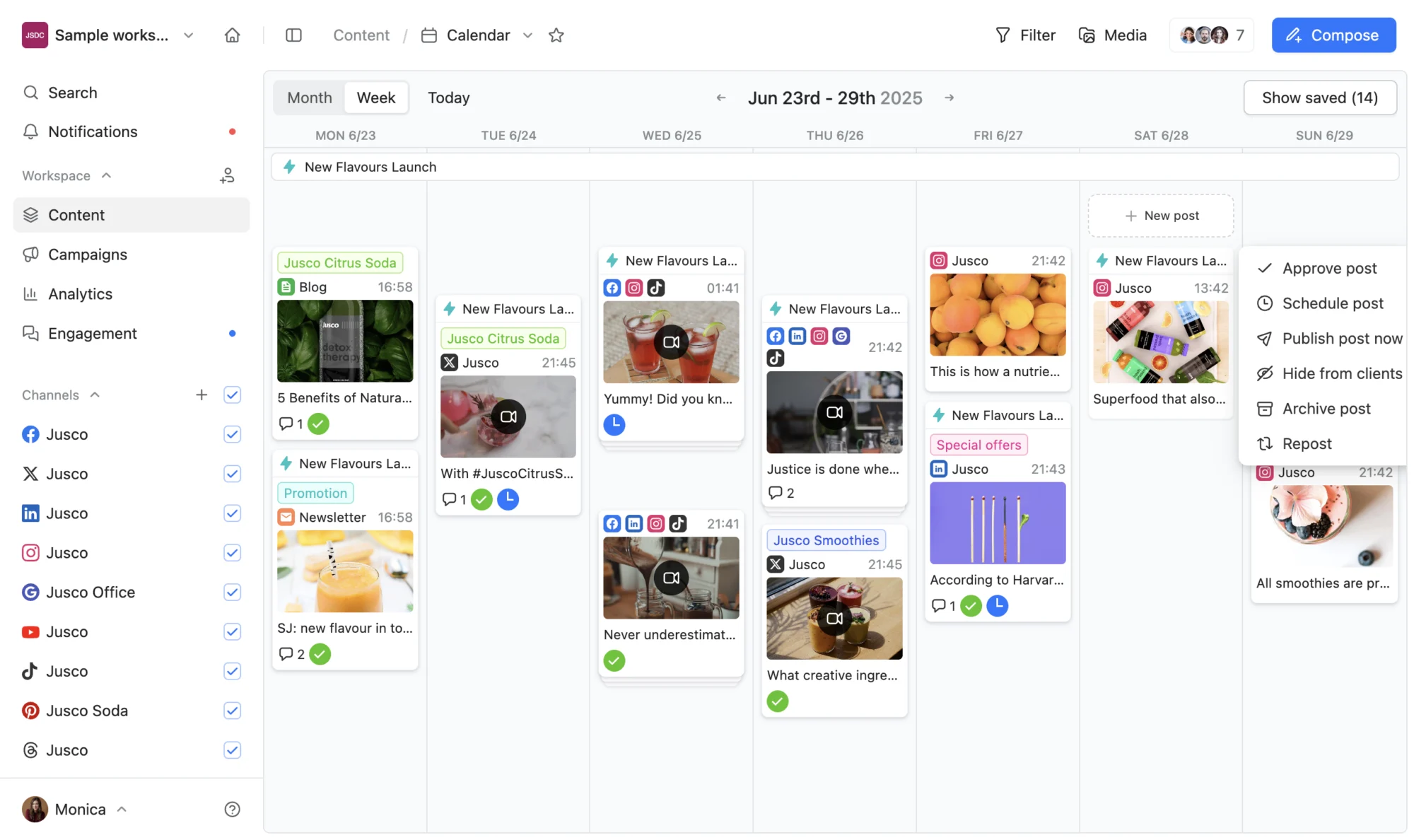Screen dimensions: 1414x840
Task: Uncheck the Facebook Jusco channel checkbox
Action: coord(232,434)
